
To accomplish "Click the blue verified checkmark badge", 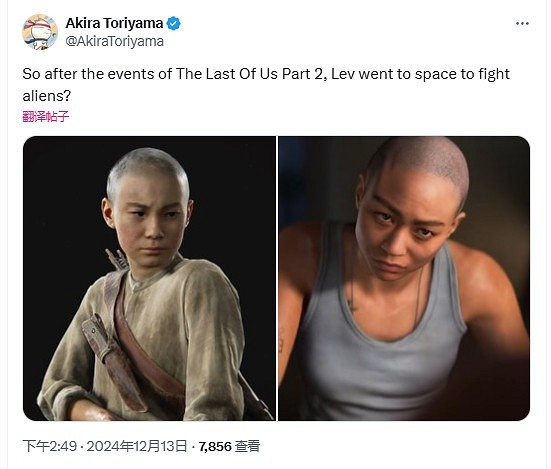I will (x=173, y=24).
